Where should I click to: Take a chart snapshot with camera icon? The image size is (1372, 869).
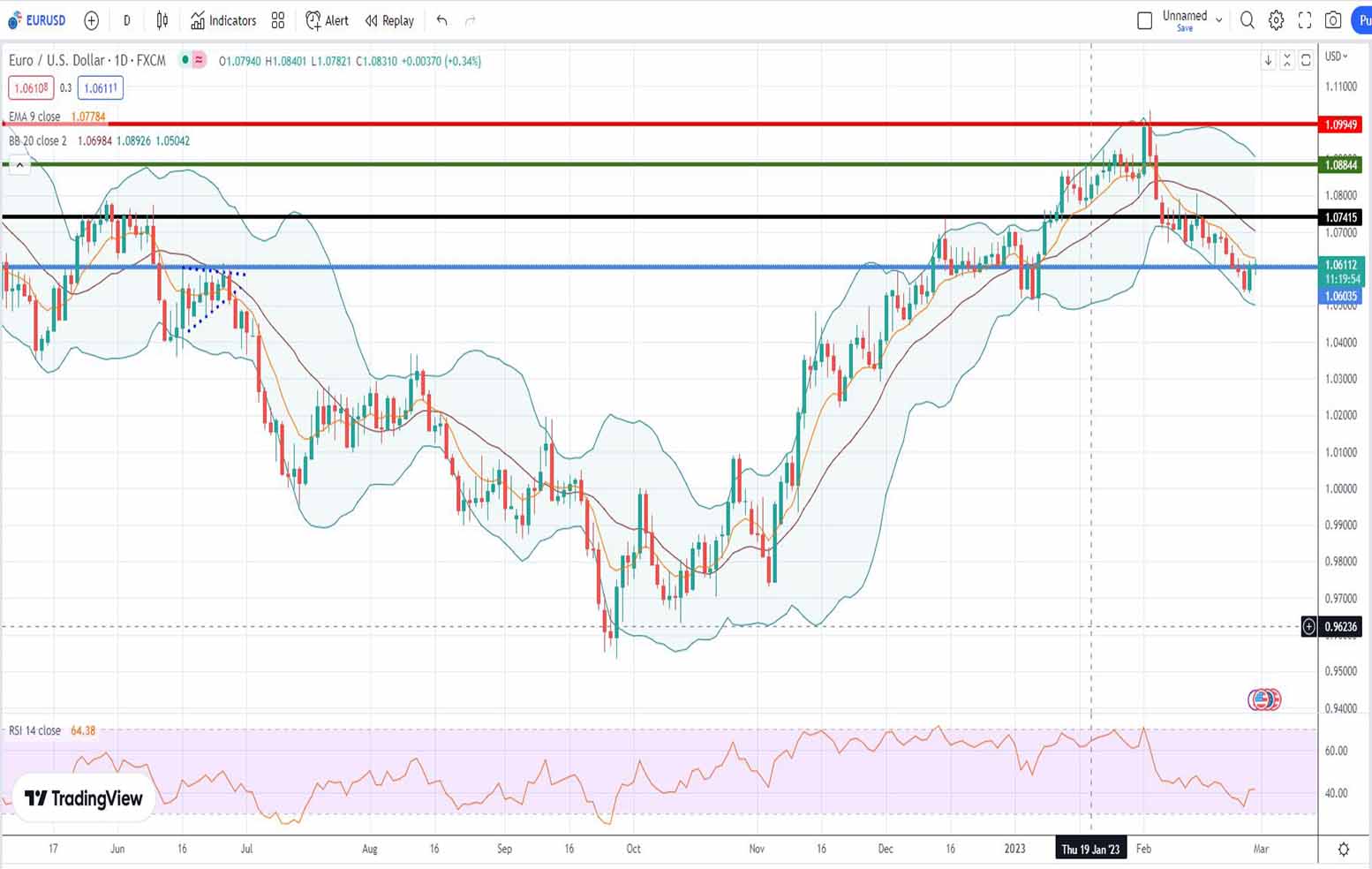[1333, 20]
